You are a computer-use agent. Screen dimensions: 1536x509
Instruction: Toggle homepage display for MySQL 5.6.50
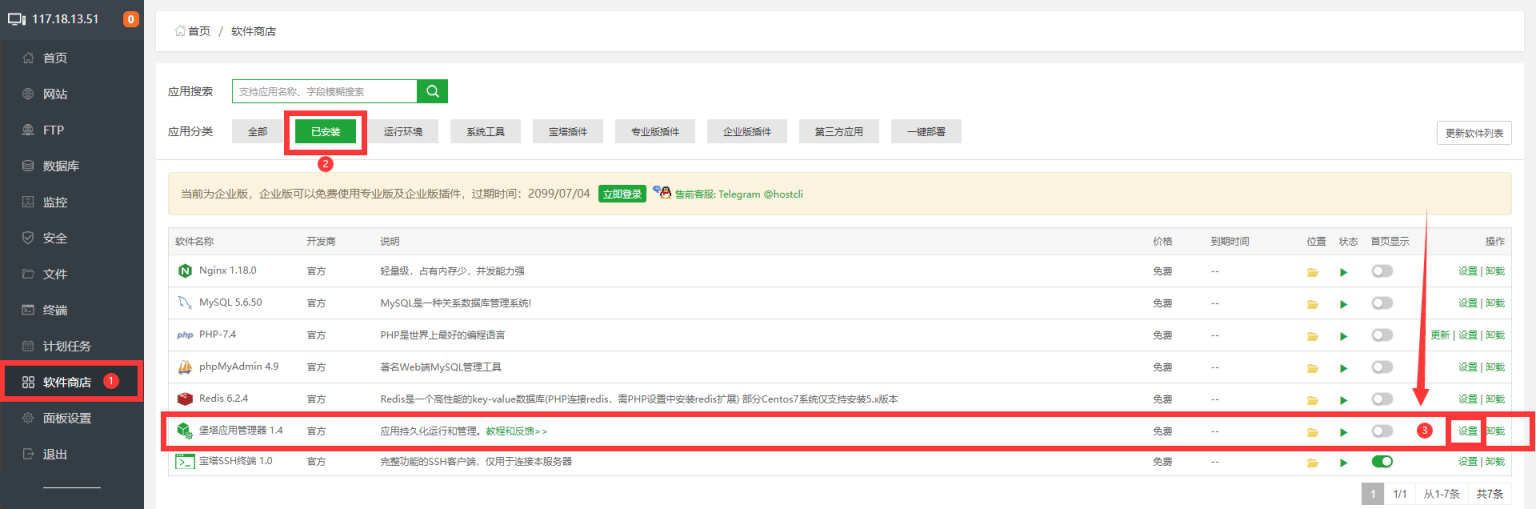click(1382, 303)
